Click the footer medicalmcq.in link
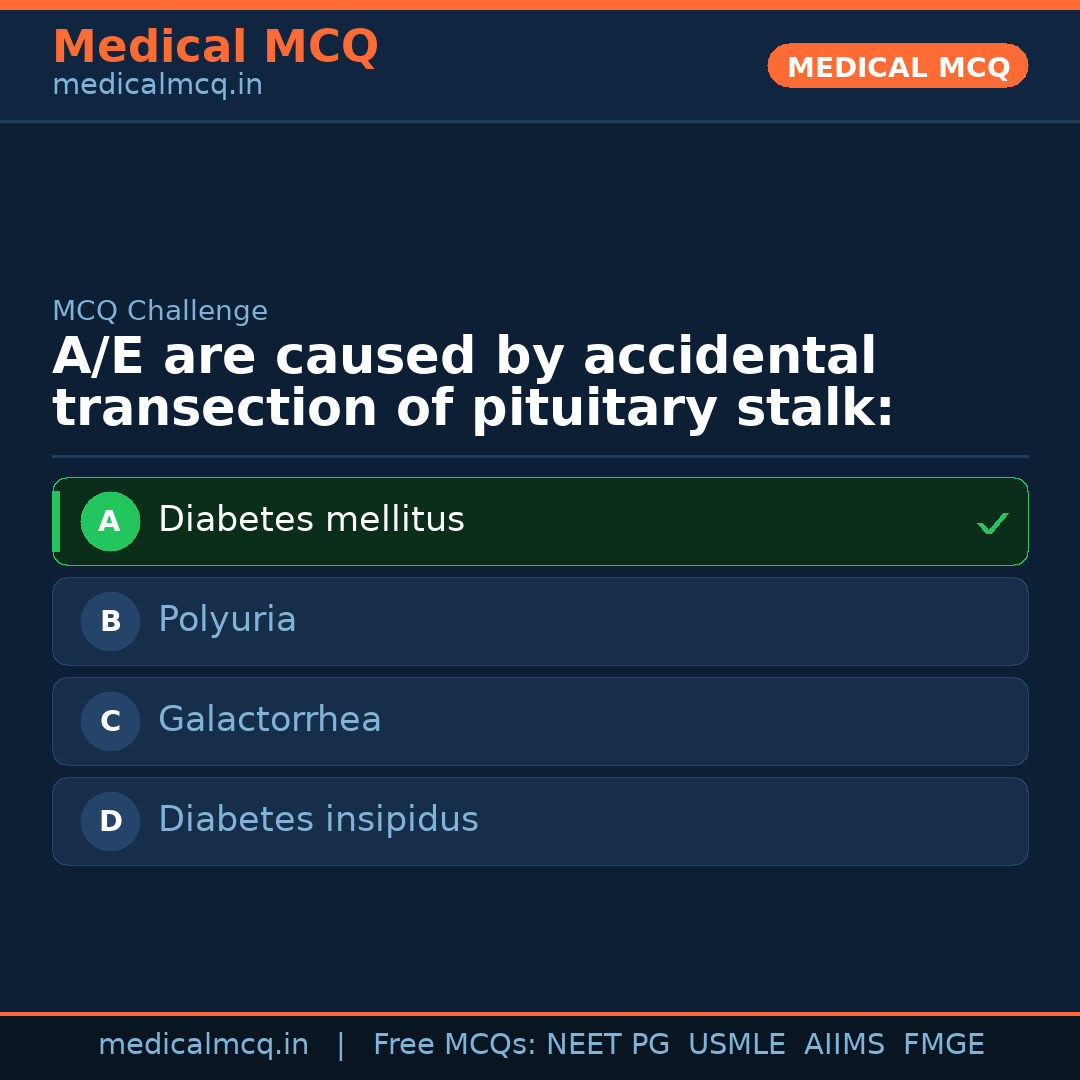This screenshot has height=1080, width=1080. tap(204, 1043)
